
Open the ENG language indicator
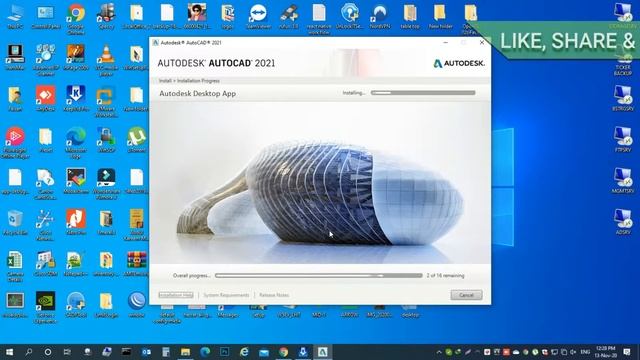click(x=585, y=352)
